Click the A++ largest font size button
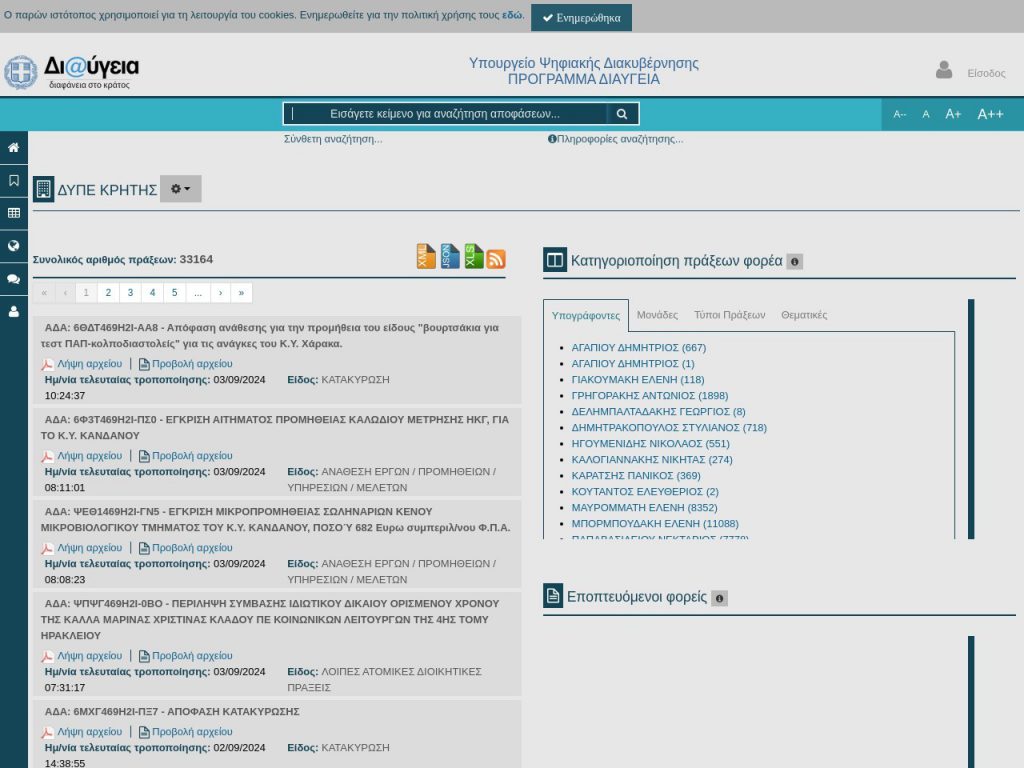The height and width of the screenshot is (768, 1024). click(x=990, y=114)
